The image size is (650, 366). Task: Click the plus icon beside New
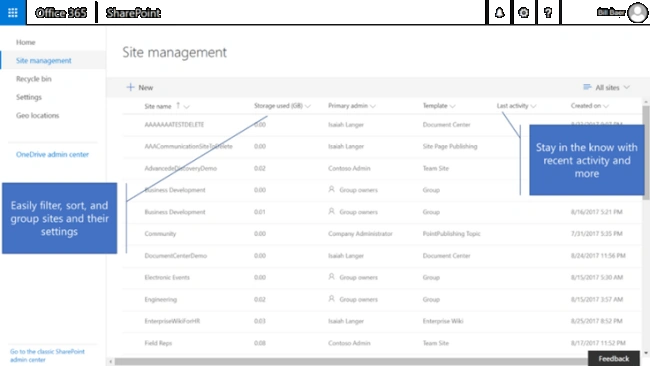(130, 87)
